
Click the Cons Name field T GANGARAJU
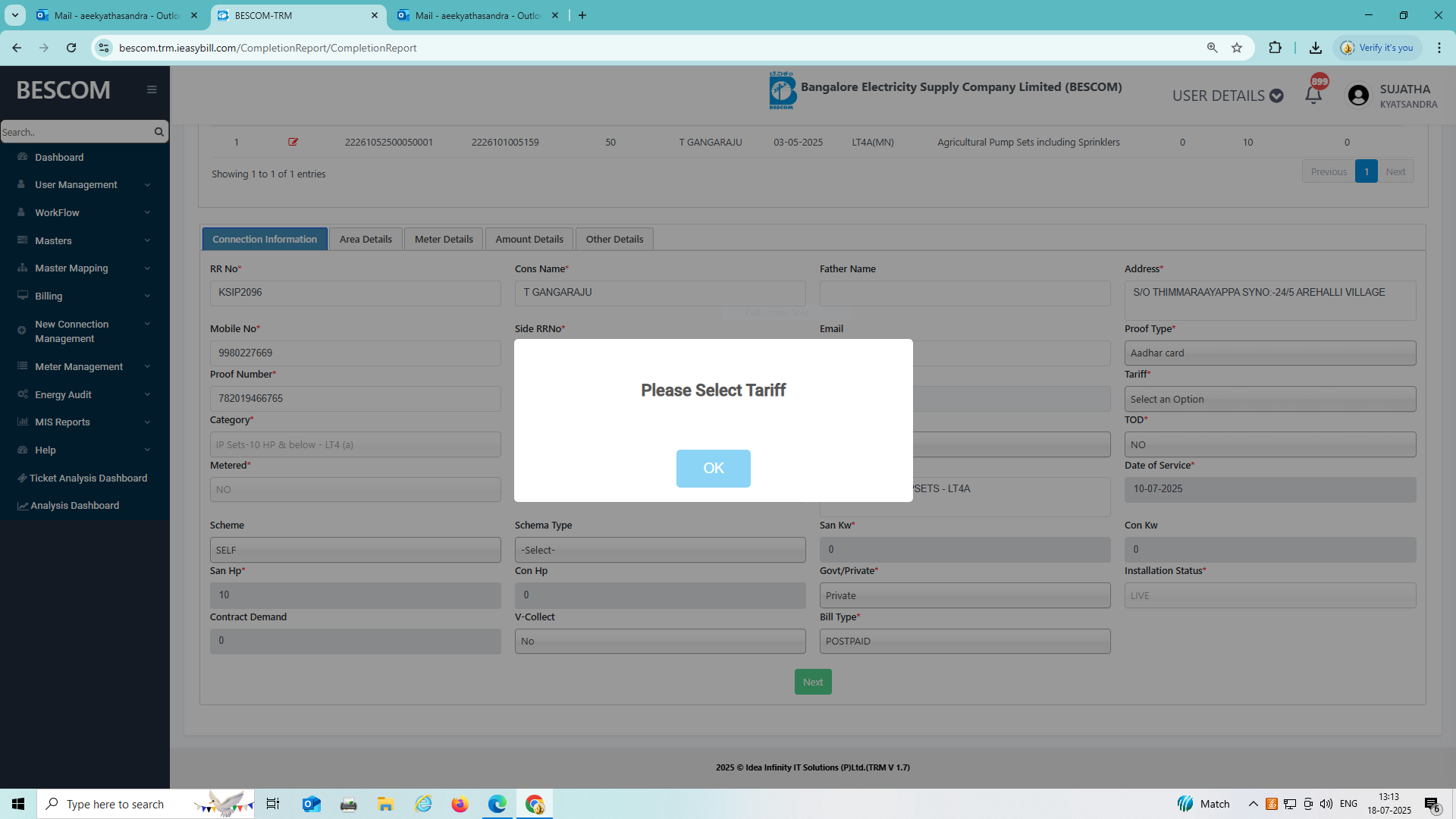661,293
